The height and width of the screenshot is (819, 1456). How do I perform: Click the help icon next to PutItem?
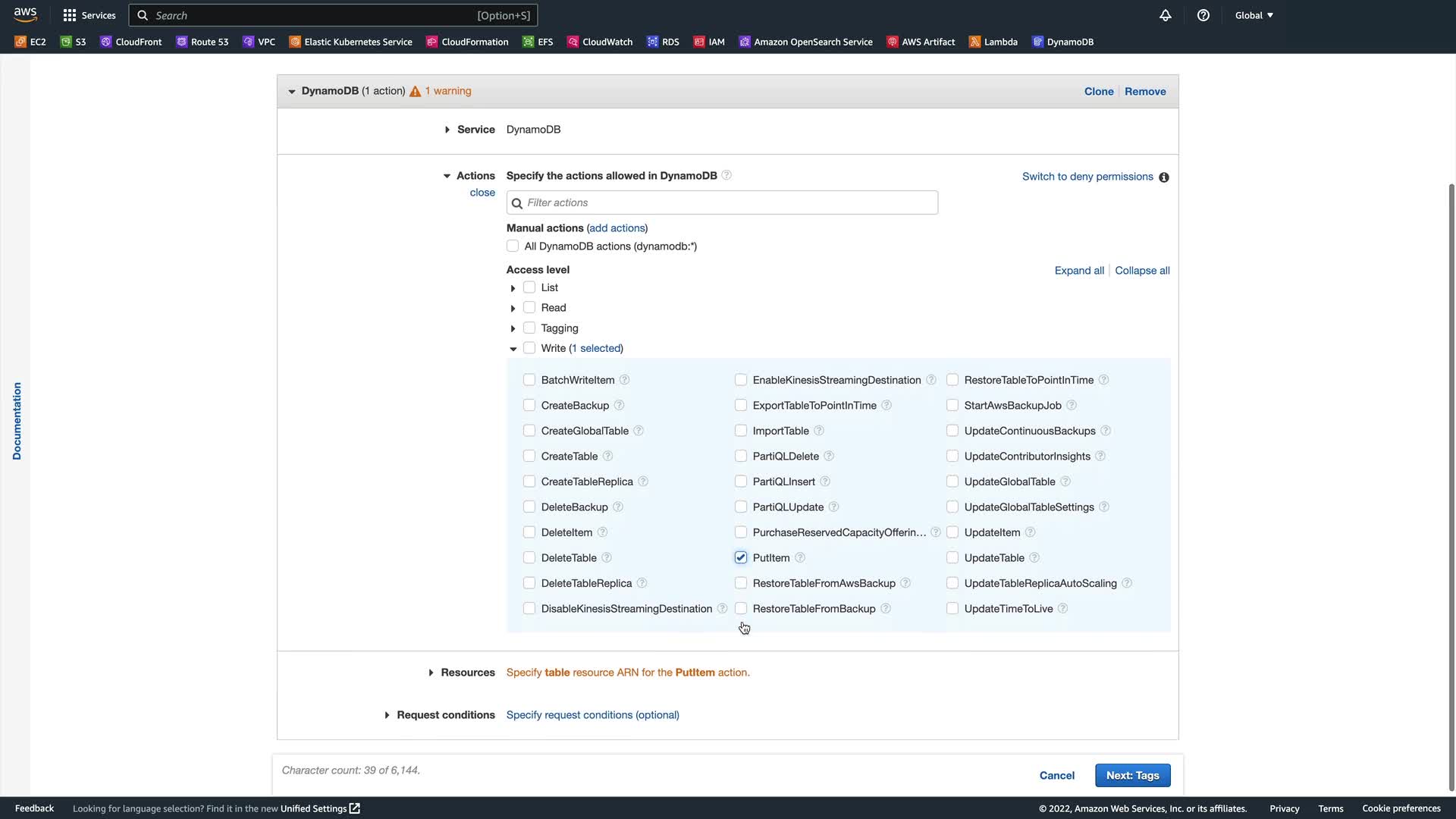[x=800, y=558]
